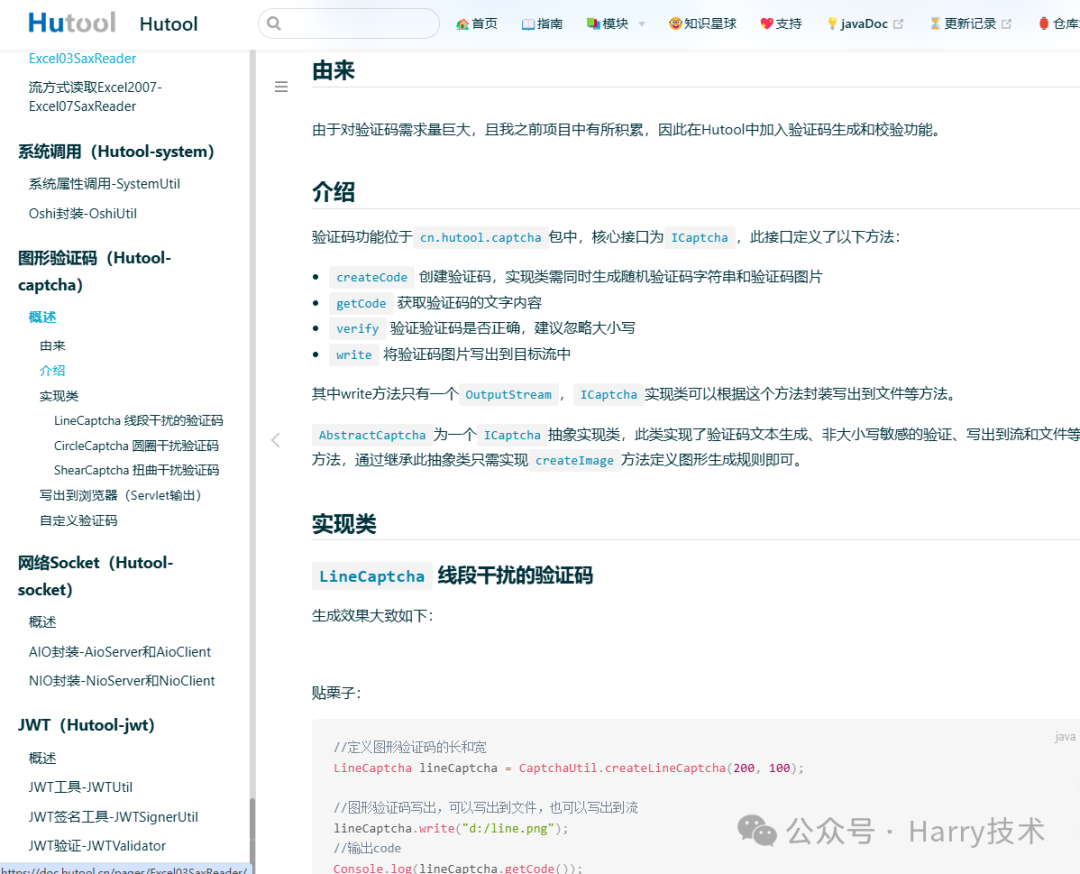The height and width of the screenshot is (874, 1080).
Task: Click the createCode inline code
Action: click(372, 278)
